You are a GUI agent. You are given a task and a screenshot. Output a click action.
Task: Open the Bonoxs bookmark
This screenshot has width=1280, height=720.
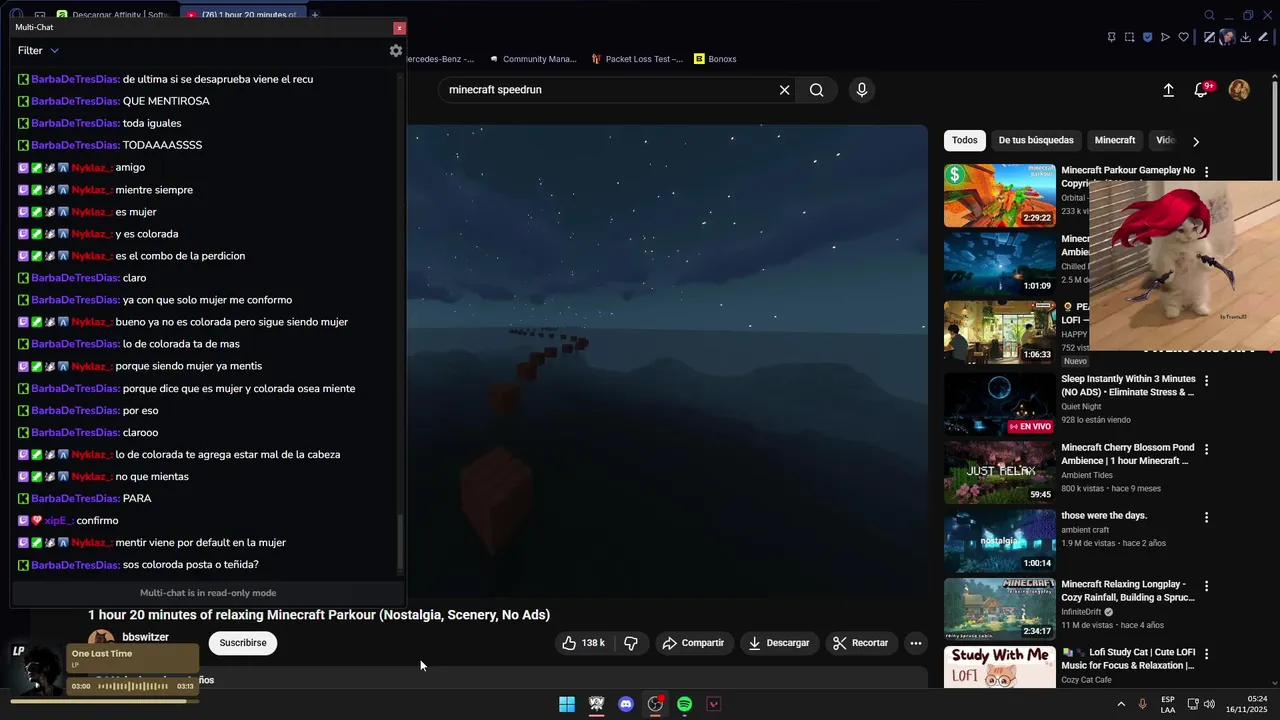point(715,59)
